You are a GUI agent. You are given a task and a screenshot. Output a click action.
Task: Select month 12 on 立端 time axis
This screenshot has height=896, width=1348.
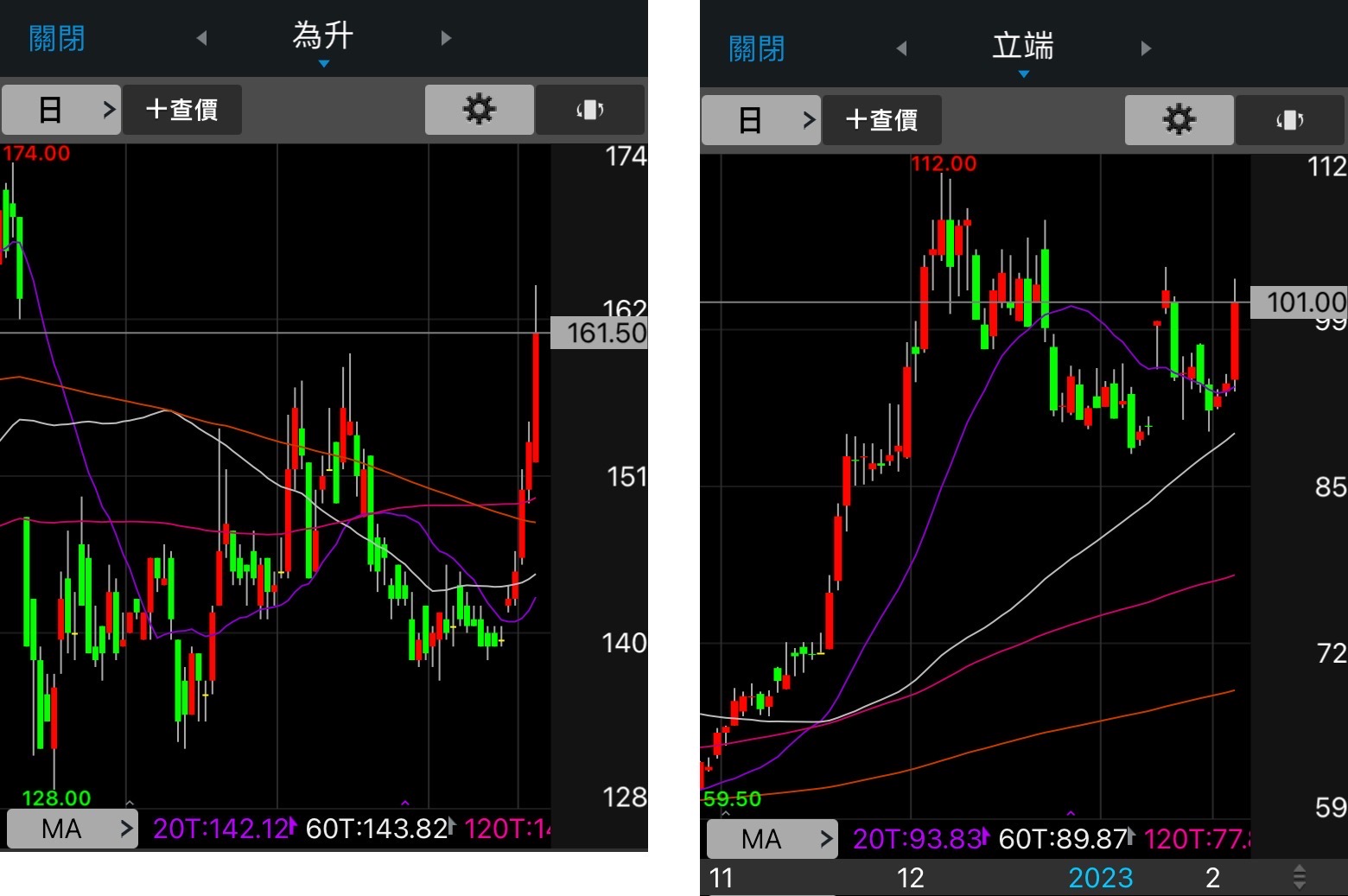[x=910, y=878]
